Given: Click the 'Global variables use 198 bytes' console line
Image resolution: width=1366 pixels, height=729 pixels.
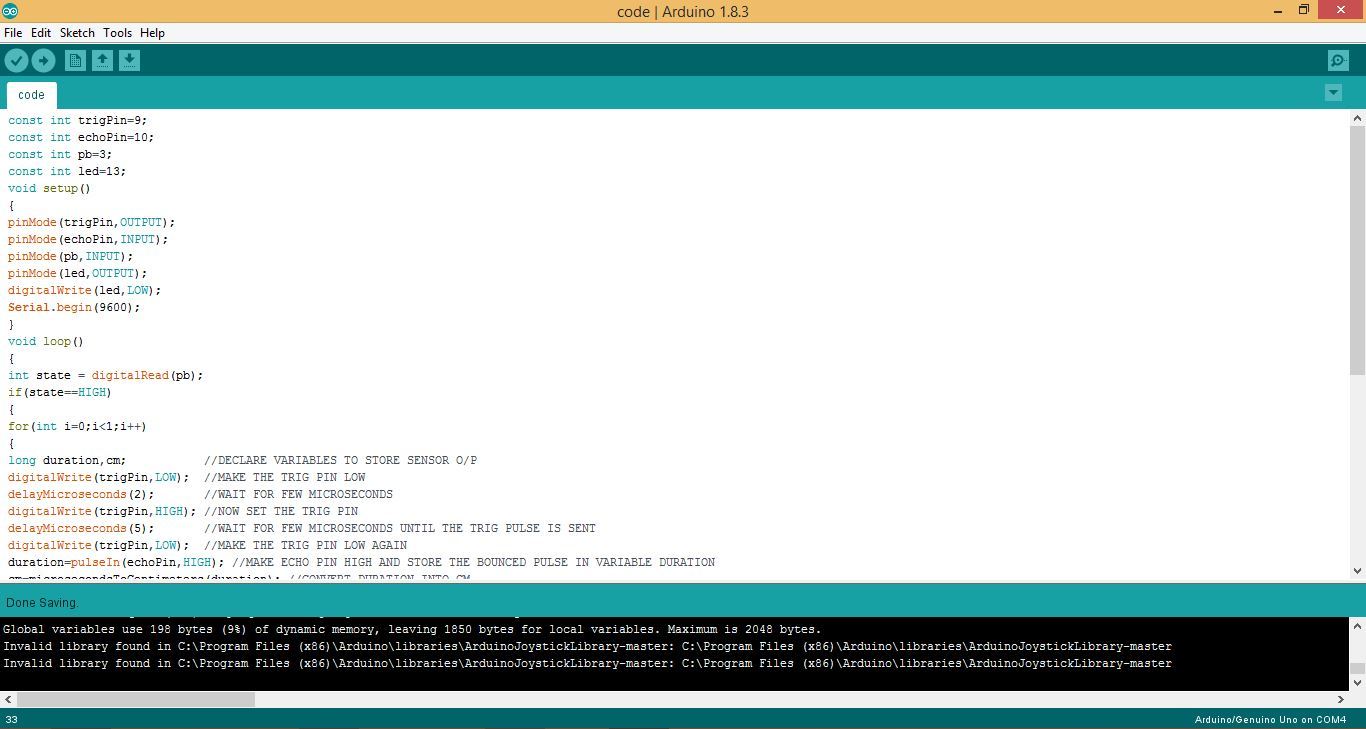Looking at the screenshot, I should point(412,629).
